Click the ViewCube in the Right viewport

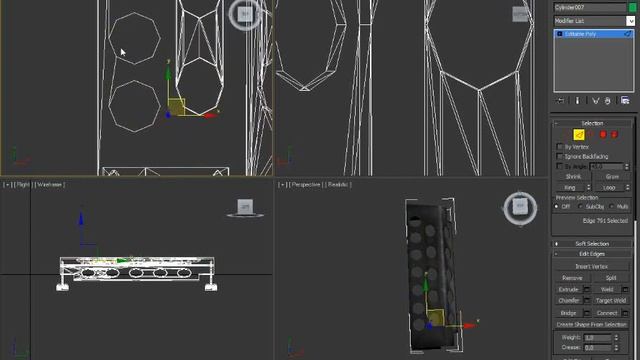pos(245,207)
